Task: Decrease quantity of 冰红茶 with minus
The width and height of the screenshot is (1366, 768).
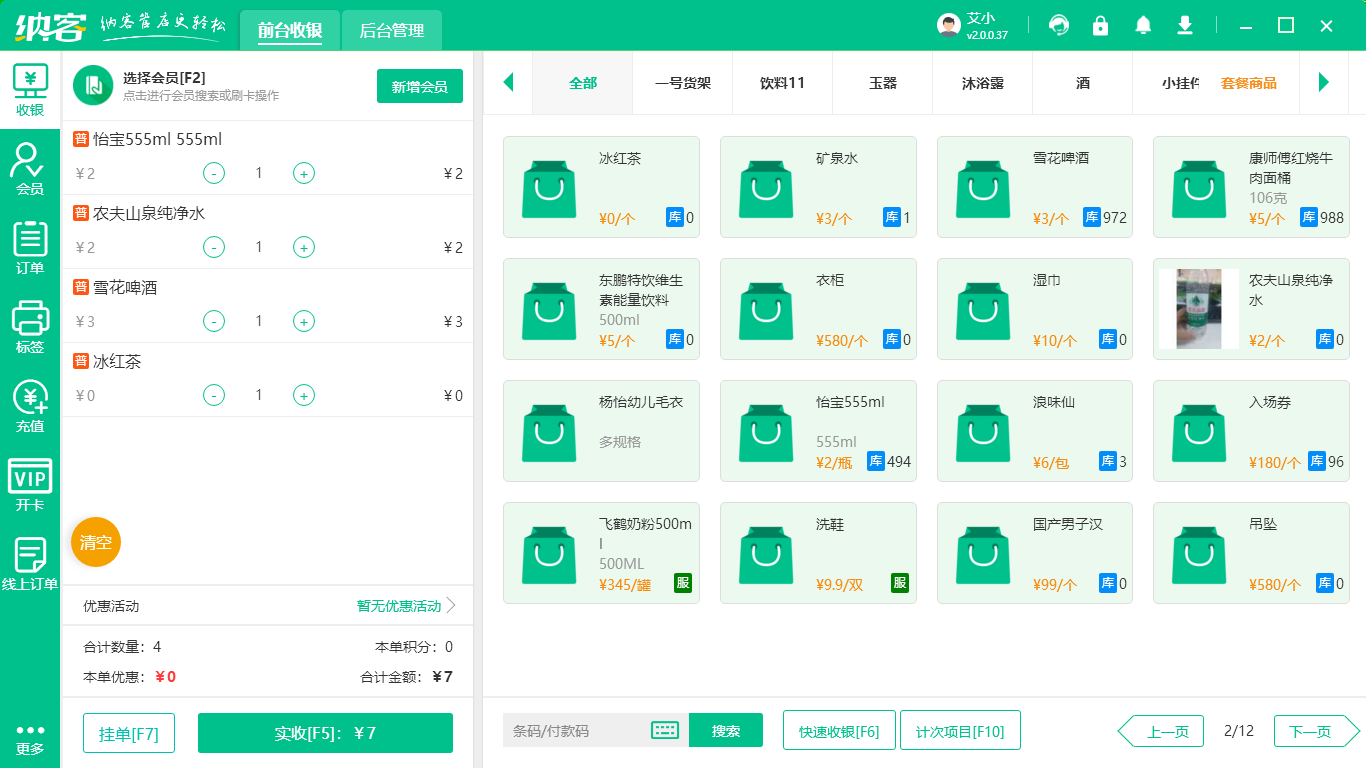Action: tap(214, 395)
